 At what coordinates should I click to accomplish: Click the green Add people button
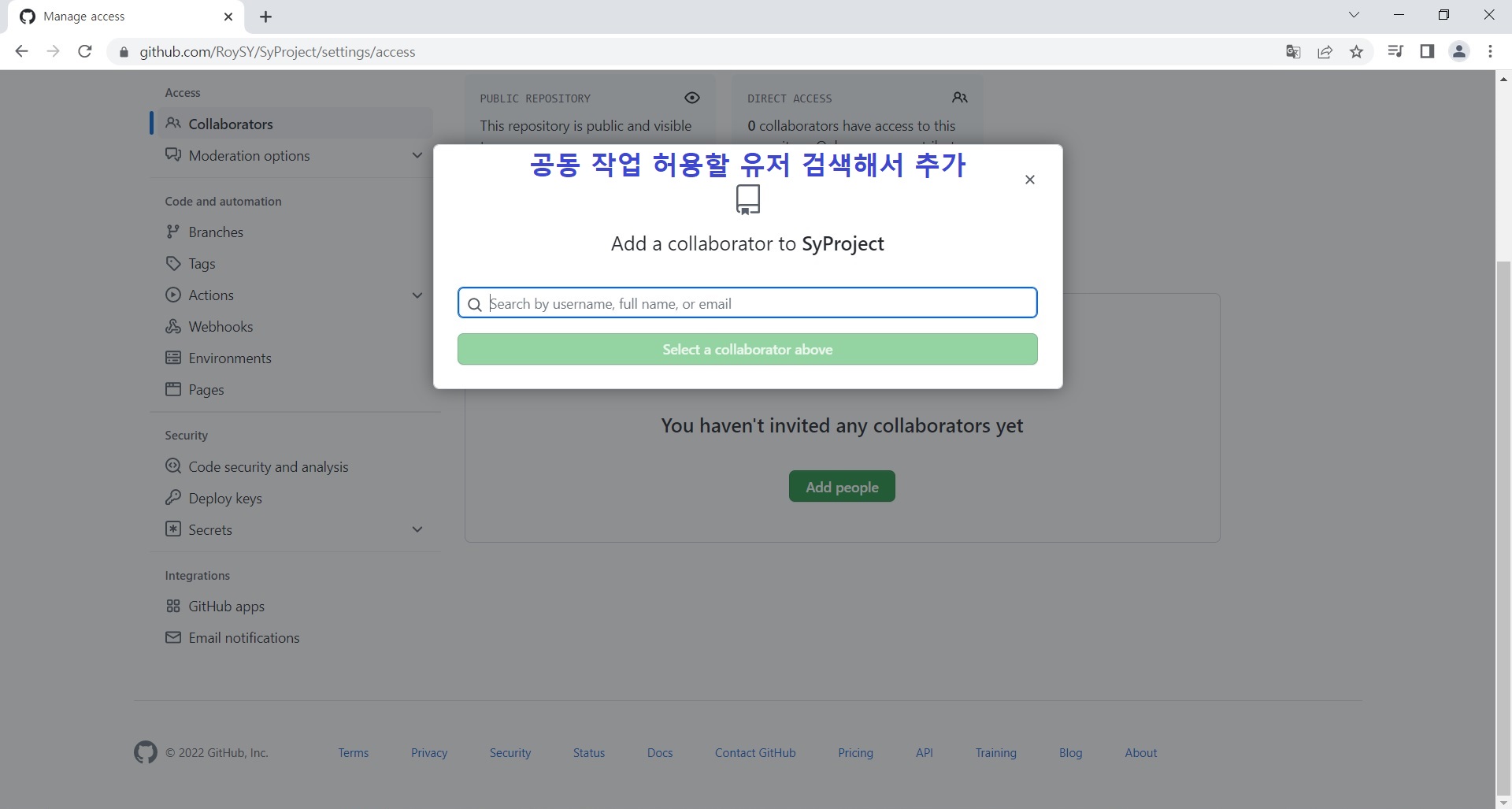pos(842,487)
